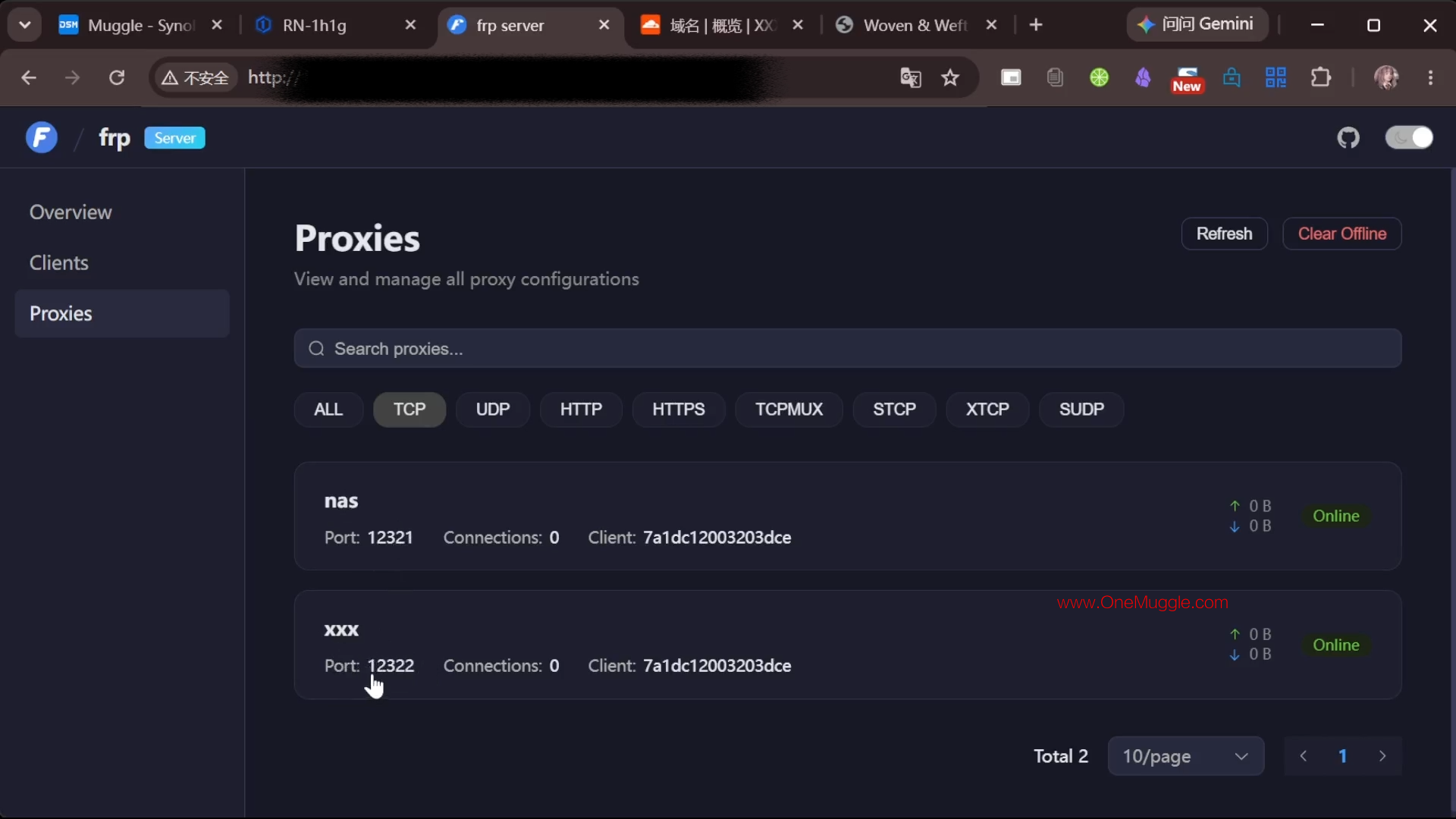Open the browser extensions puzzle icon
The image size is (1456, 819).
[1321, 77]
